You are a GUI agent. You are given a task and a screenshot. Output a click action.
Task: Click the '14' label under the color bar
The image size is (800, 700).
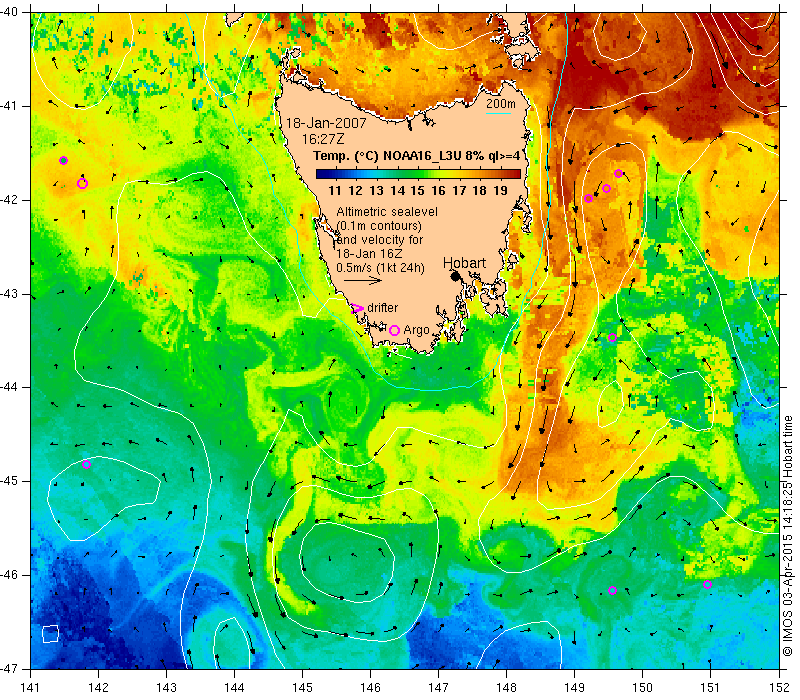point(397,190)
